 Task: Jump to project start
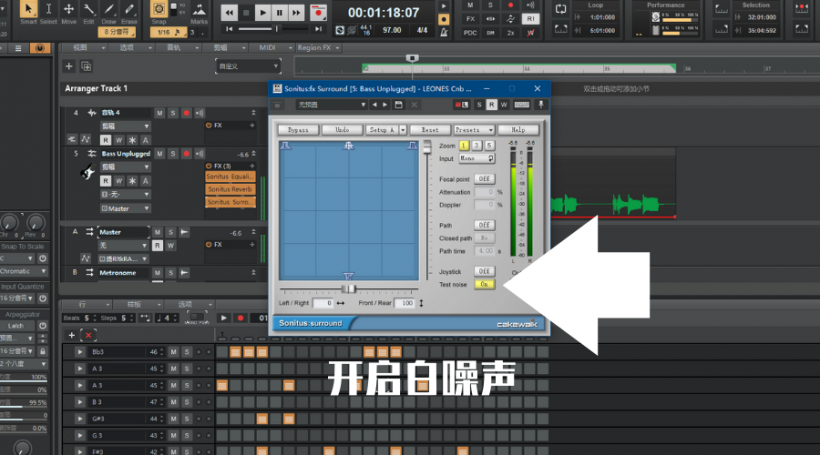pyautogui.click(x=229, y=29)
